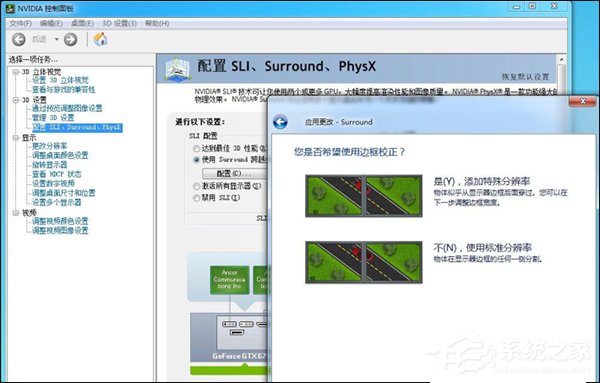Click the green Ancor Communications display box
This screenshot has height=383, width=600.
[x=230, y=280]
